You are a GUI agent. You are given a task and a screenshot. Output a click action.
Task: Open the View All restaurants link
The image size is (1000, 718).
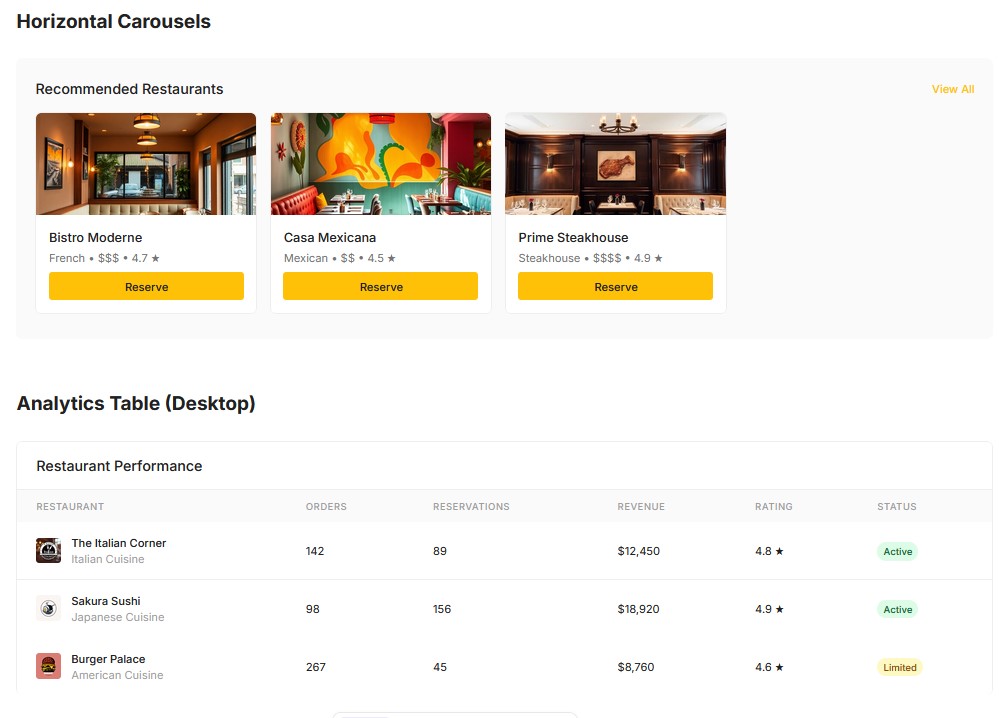952,89
